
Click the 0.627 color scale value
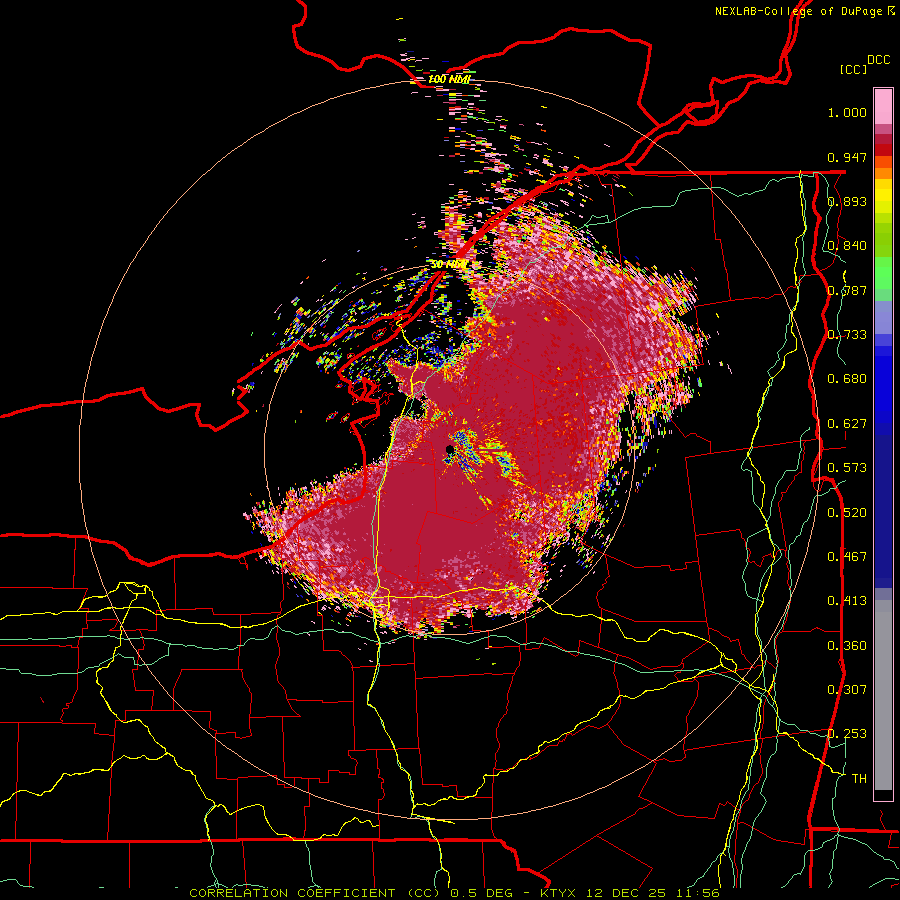[x=847, y=424]
